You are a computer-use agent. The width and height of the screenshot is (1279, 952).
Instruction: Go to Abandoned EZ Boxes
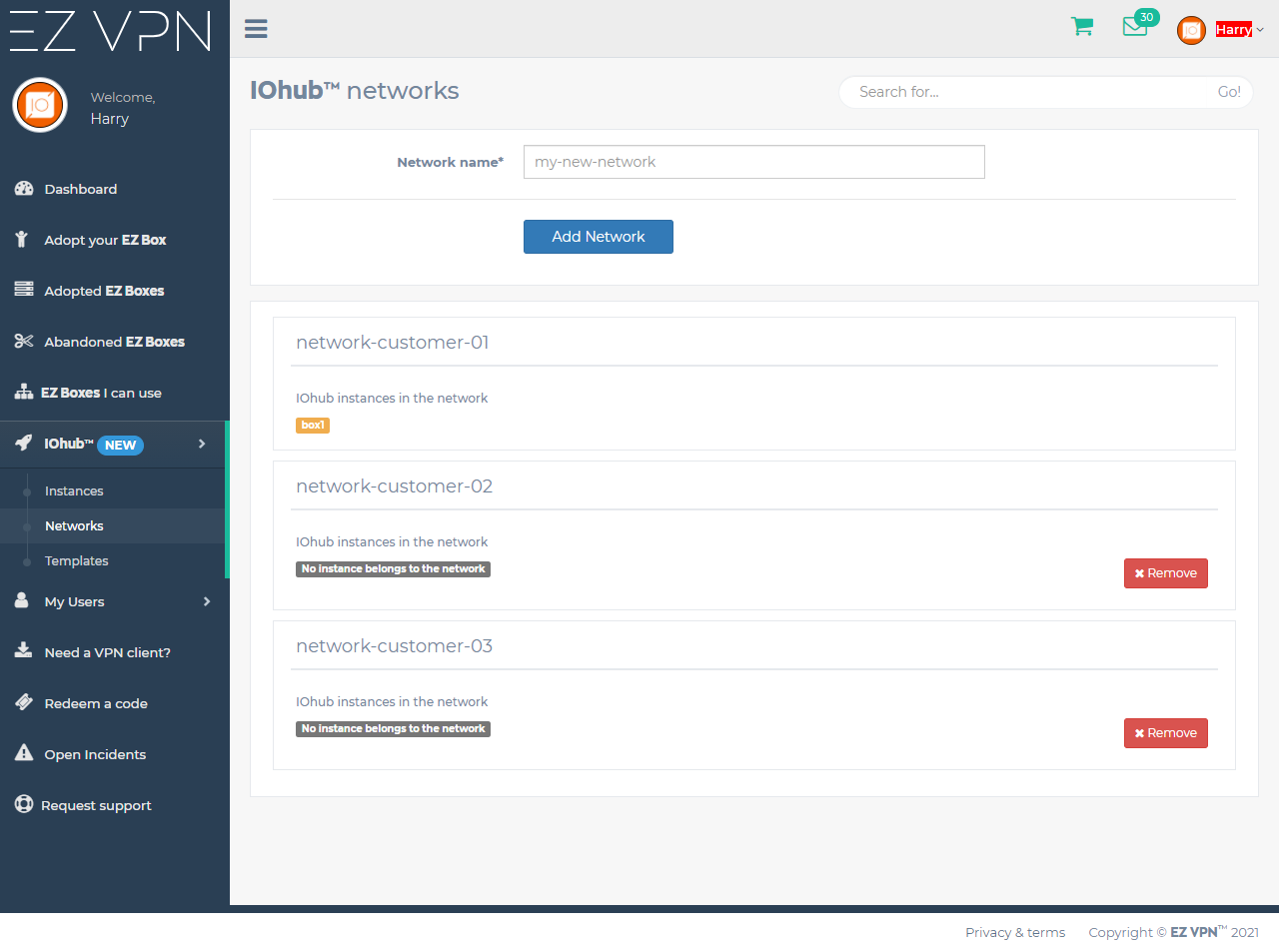[115, 342]
